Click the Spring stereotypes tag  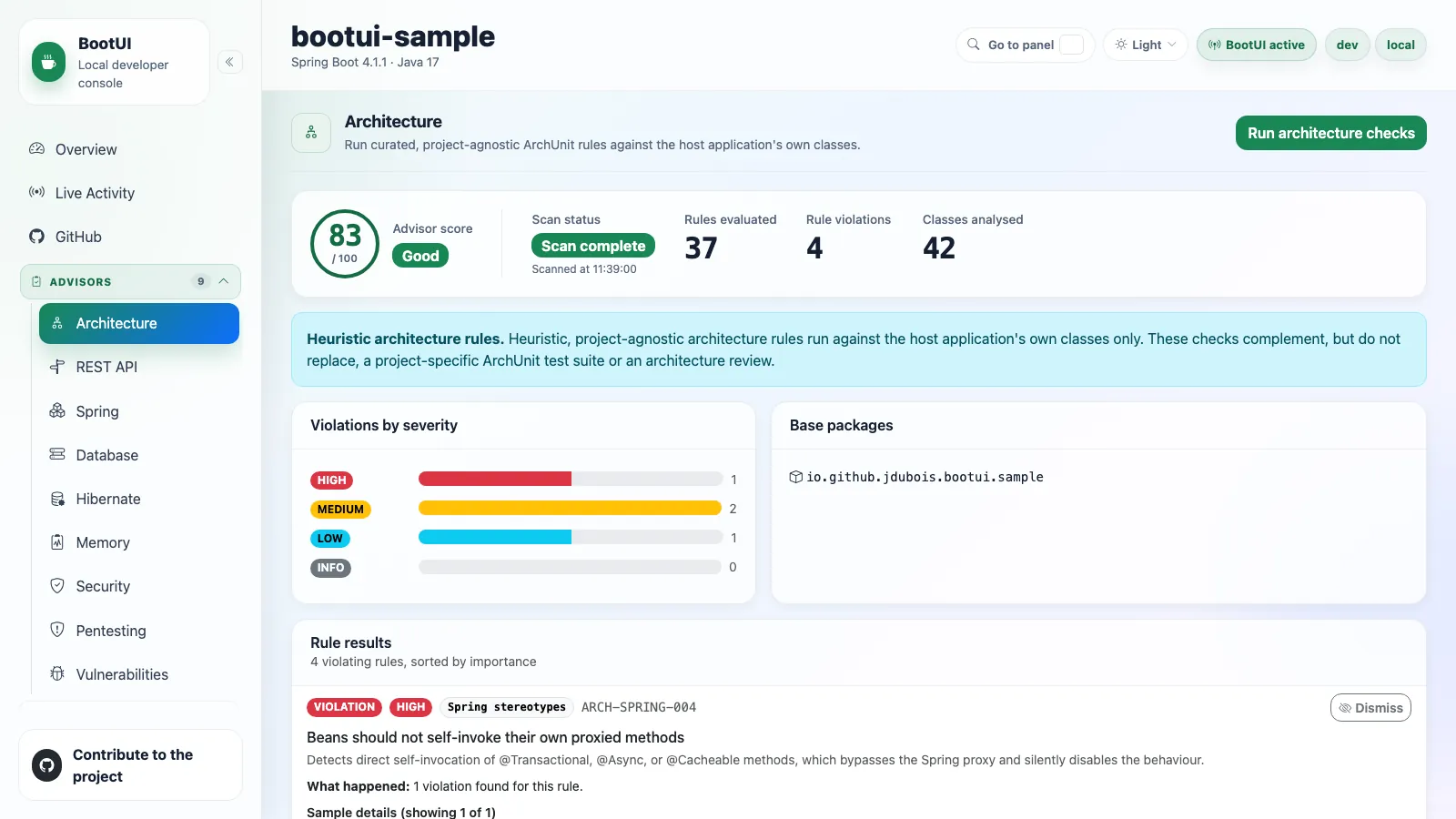506,707
